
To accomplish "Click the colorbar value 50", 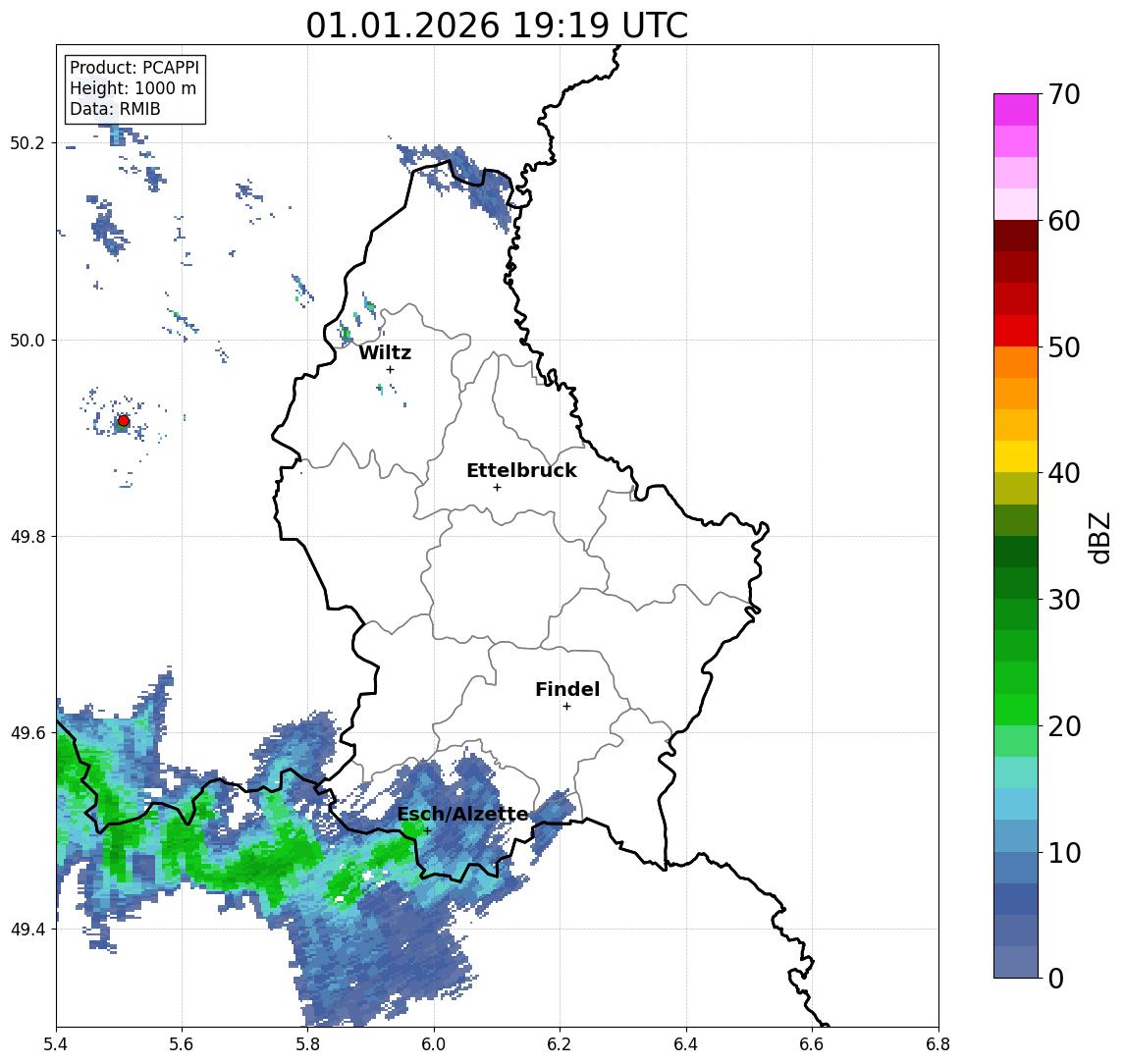I will [1064, 347].
